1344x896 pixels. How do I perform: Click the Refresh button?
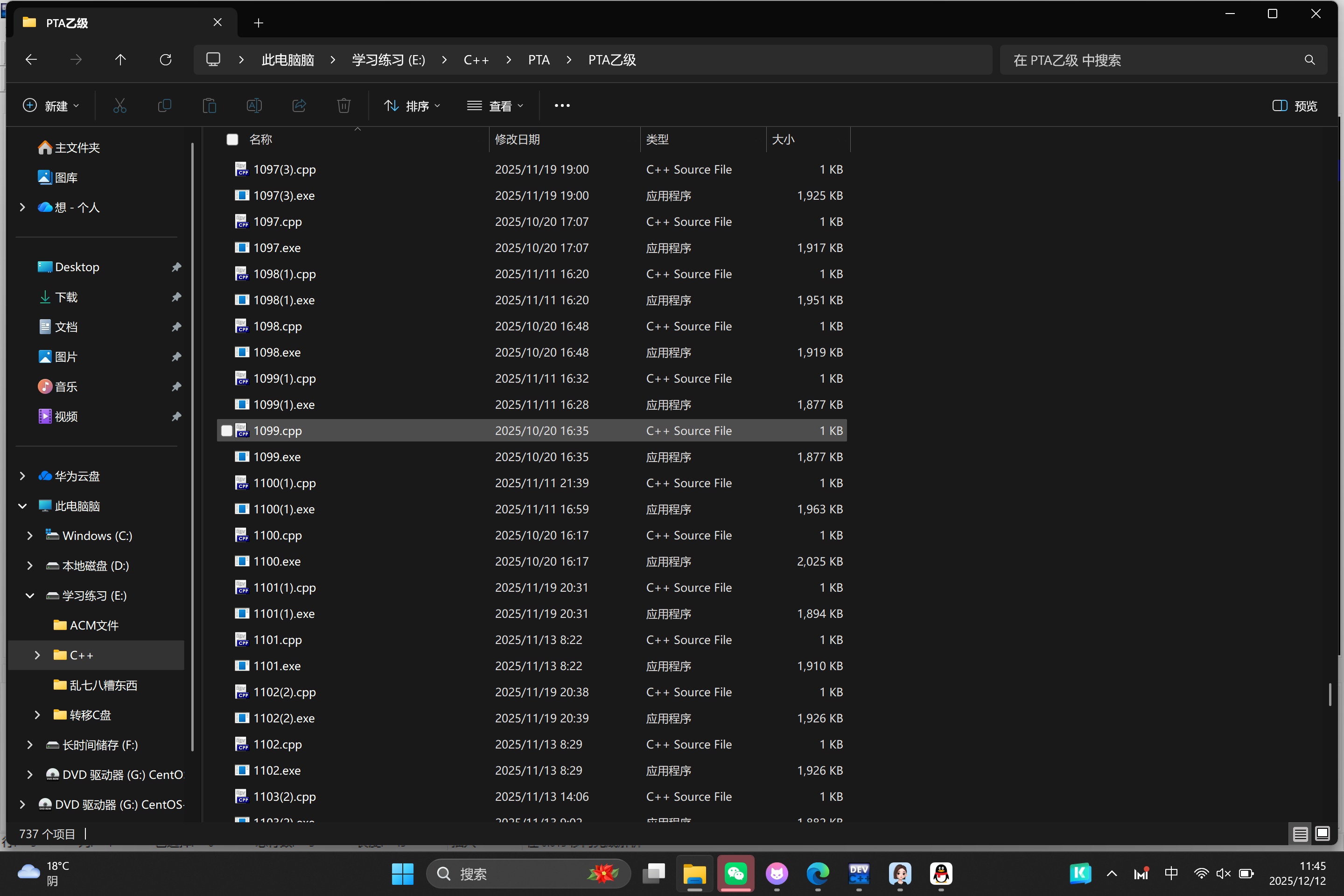(166, 60)
